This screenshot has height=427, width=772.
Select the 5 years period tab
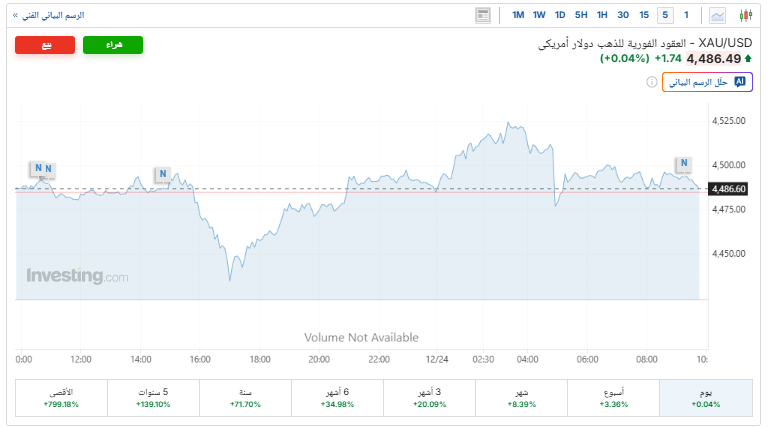pos(153,398)
